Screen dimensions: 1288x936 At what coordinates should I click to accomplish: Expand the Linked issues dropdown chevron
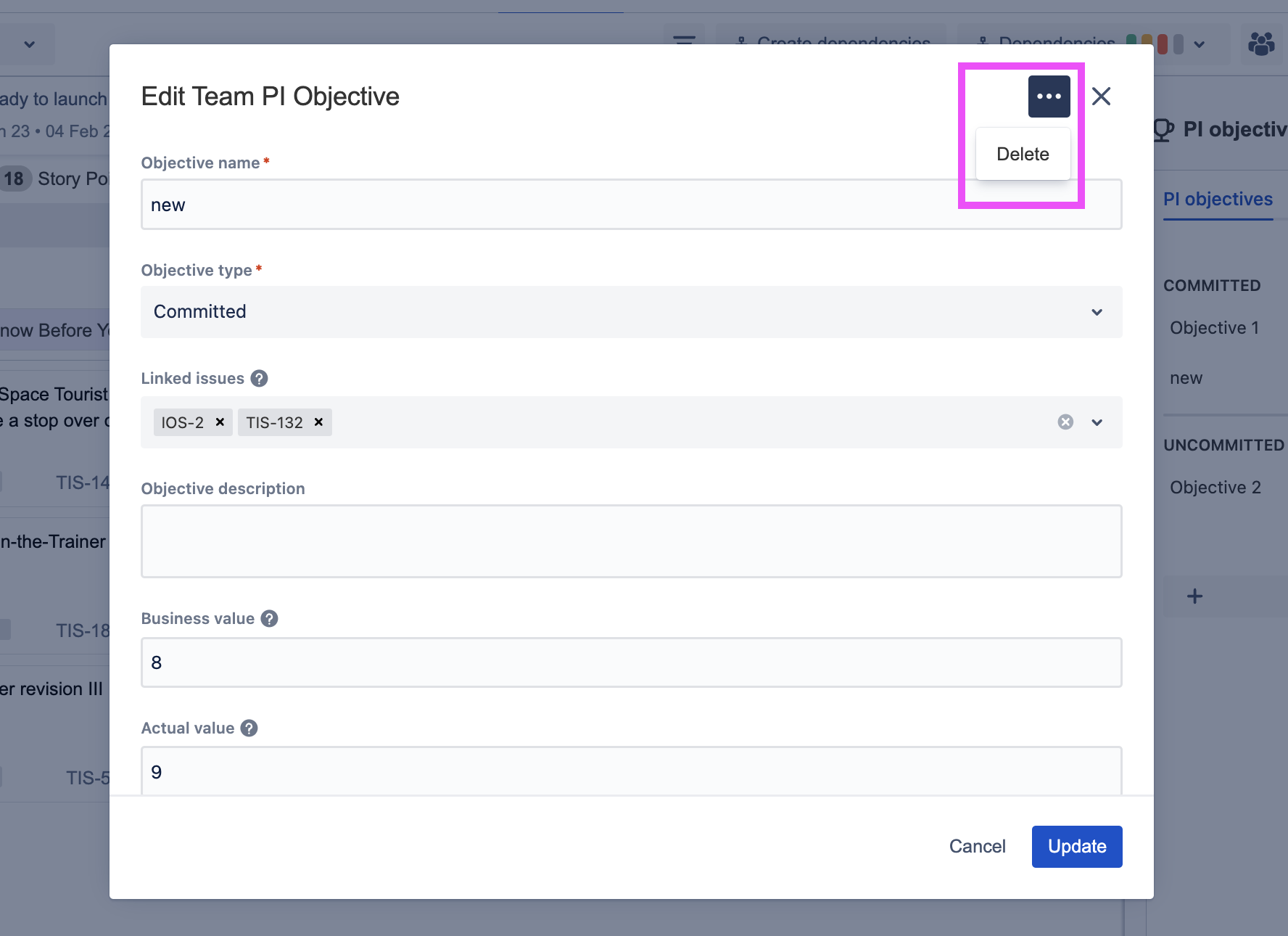click(x=1097, y=422)
